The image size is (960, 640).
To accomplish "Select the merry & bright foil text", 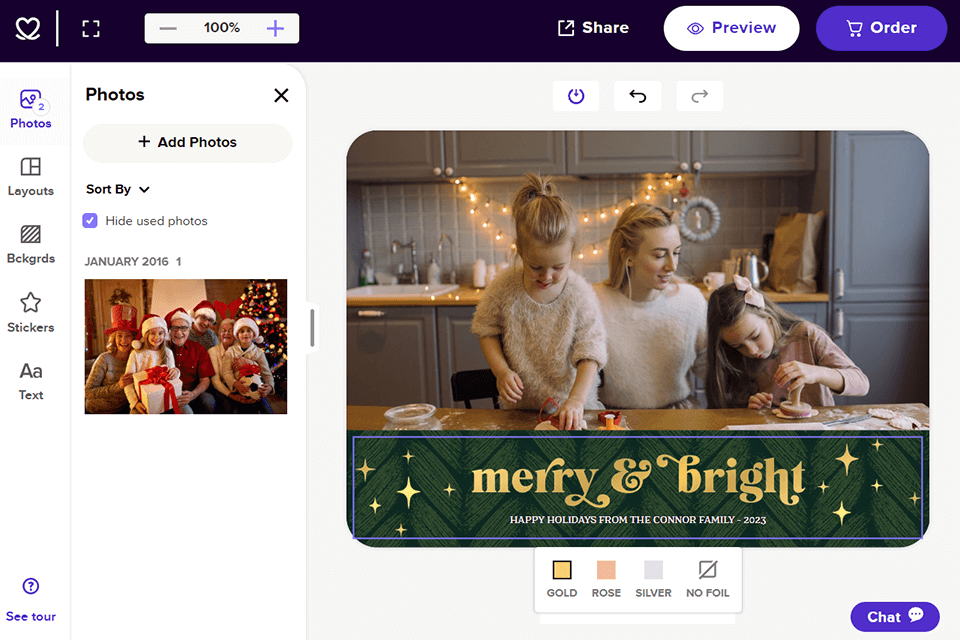I will (x=637, y=480).
